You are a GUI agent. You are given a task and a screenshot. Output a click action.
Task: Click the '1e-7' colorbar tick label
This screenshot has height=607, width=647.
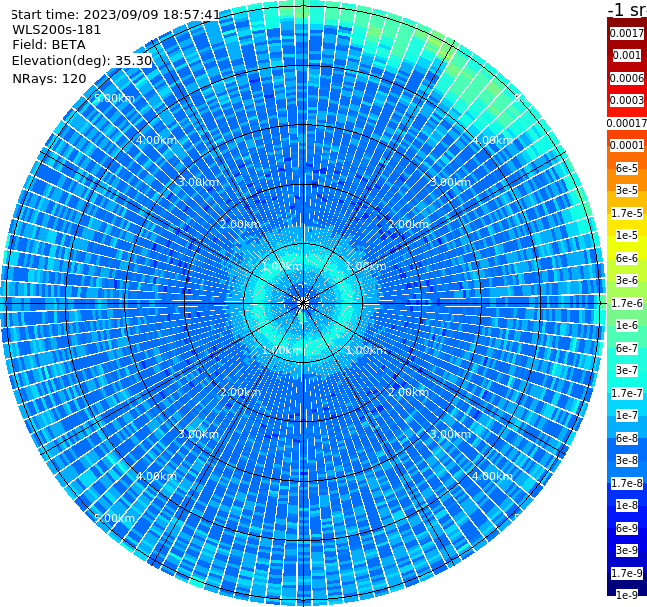[627, 415]
